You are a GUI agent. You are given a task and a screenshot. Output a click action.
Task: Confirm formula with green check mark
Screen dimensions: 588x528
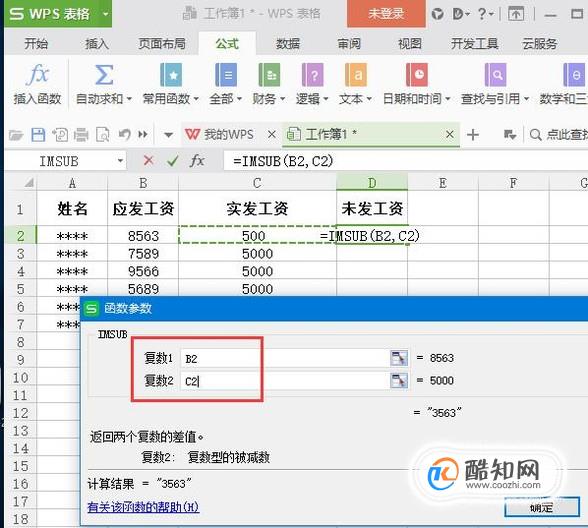(x=172, y=161)
